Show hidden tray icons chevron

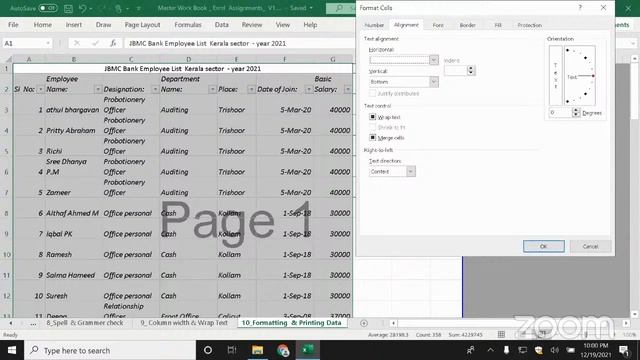pos(491,350)
